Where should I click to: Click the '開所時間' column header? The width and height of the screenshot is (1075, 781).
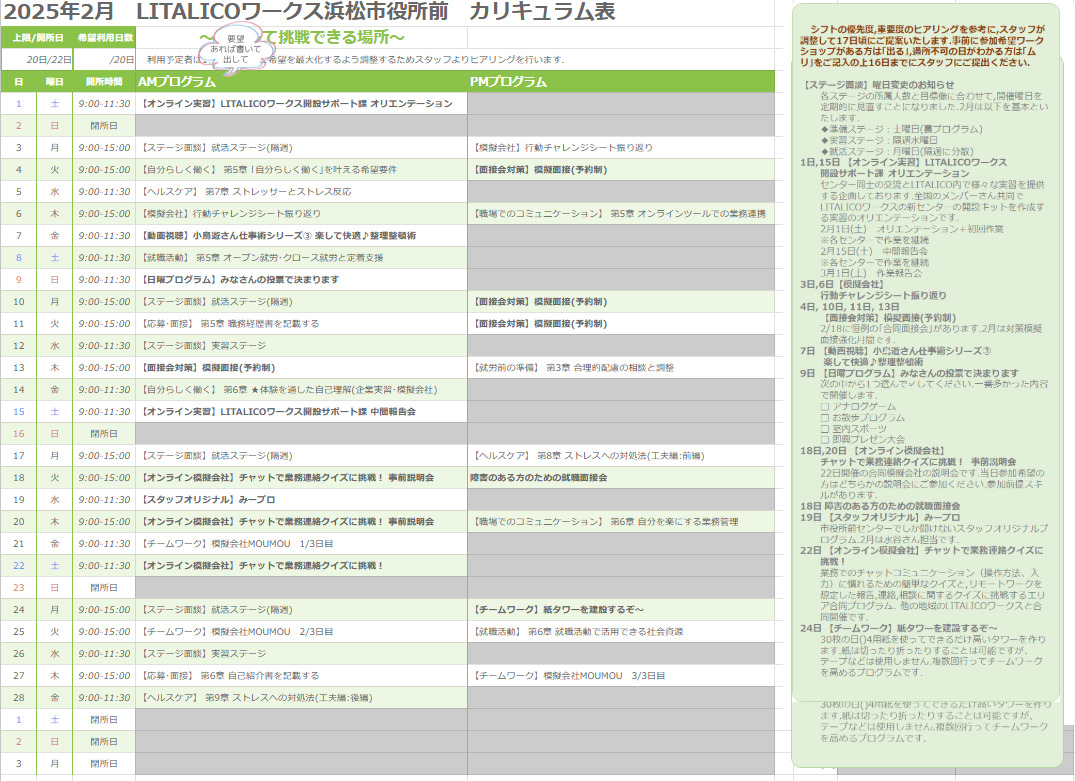coord(104,82)
